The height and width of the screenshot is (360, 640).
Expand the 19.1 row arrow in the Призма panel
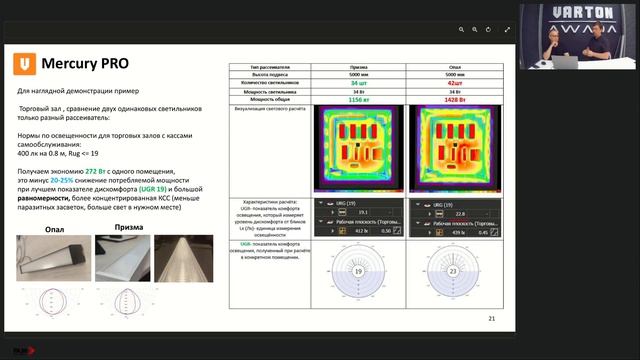tap(333, 212)
